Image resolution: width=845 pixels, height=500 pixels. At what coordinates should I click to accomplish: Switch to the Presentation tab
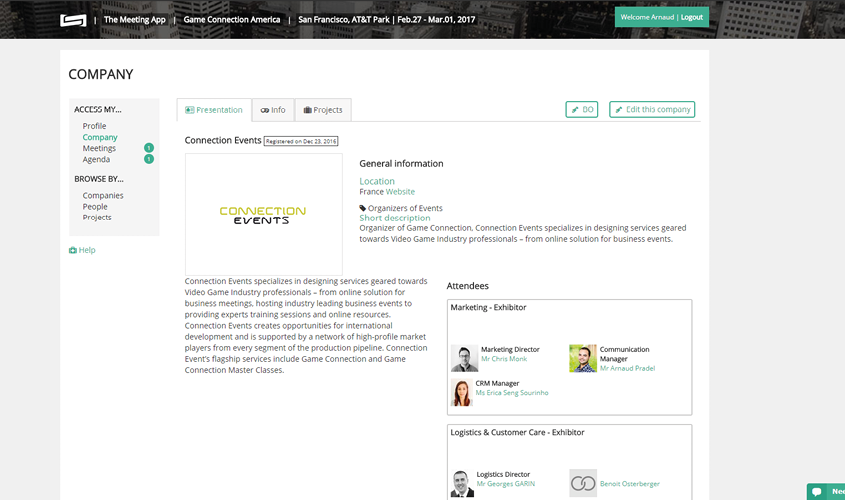point(214,110)
